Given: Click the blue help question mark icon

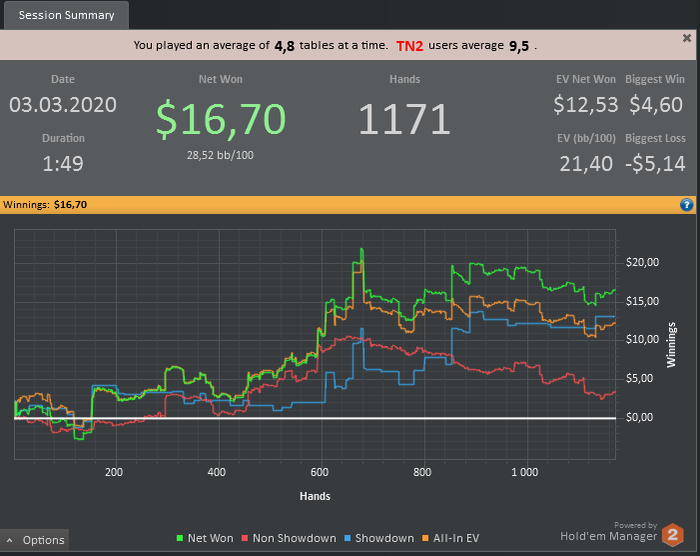Looking at the screenshot, I should coord(686,205).
